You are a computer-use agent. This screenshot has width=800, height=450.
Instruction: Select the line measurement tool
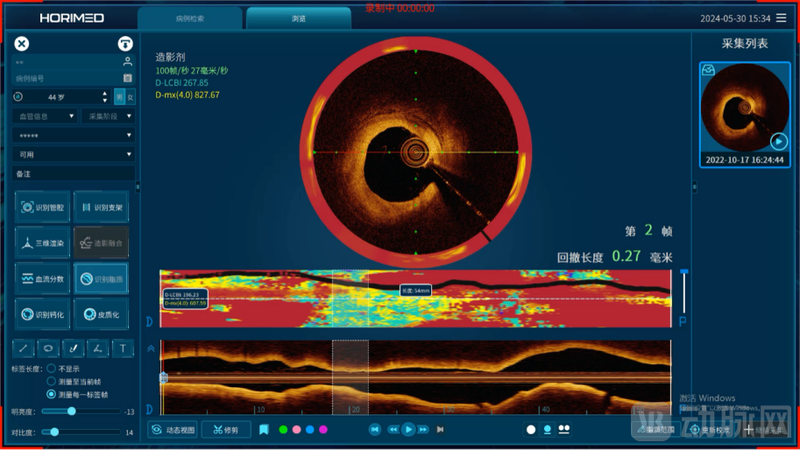(x=23, y=349)
